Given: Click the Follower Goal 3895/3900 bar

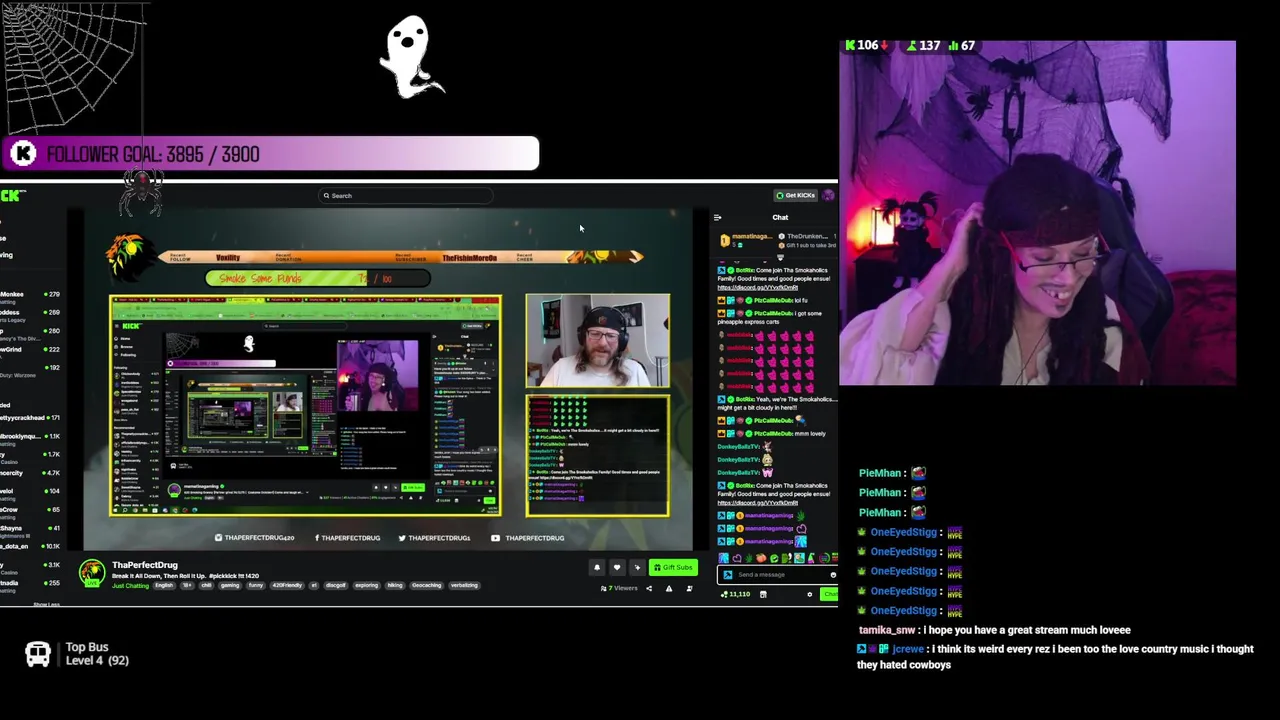Looking at the screenshot, I should coord(271,154).
